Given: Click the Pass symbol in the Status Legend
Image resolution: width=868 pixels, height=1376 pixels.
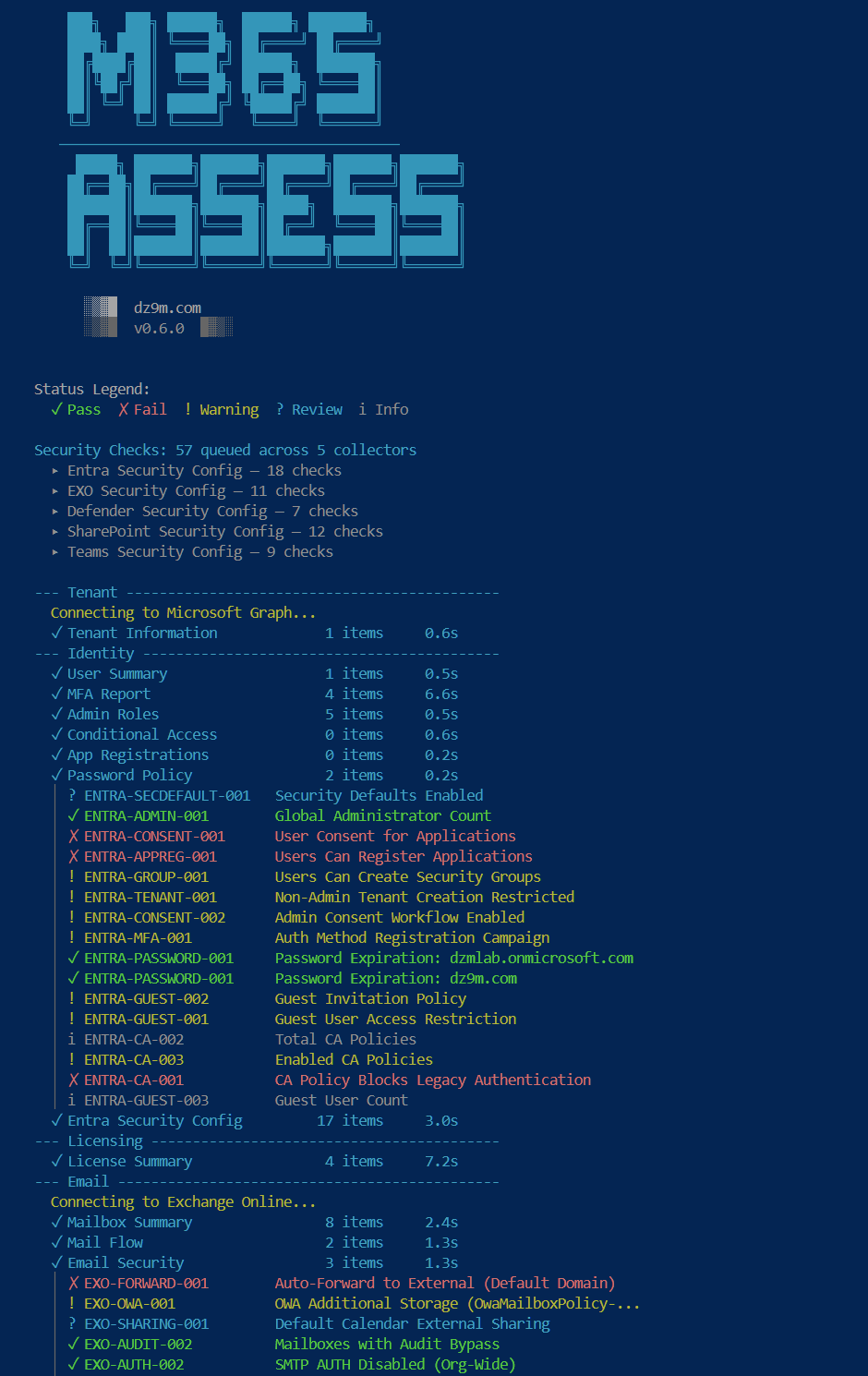Looking at the screenshot, I should [57, 409].
